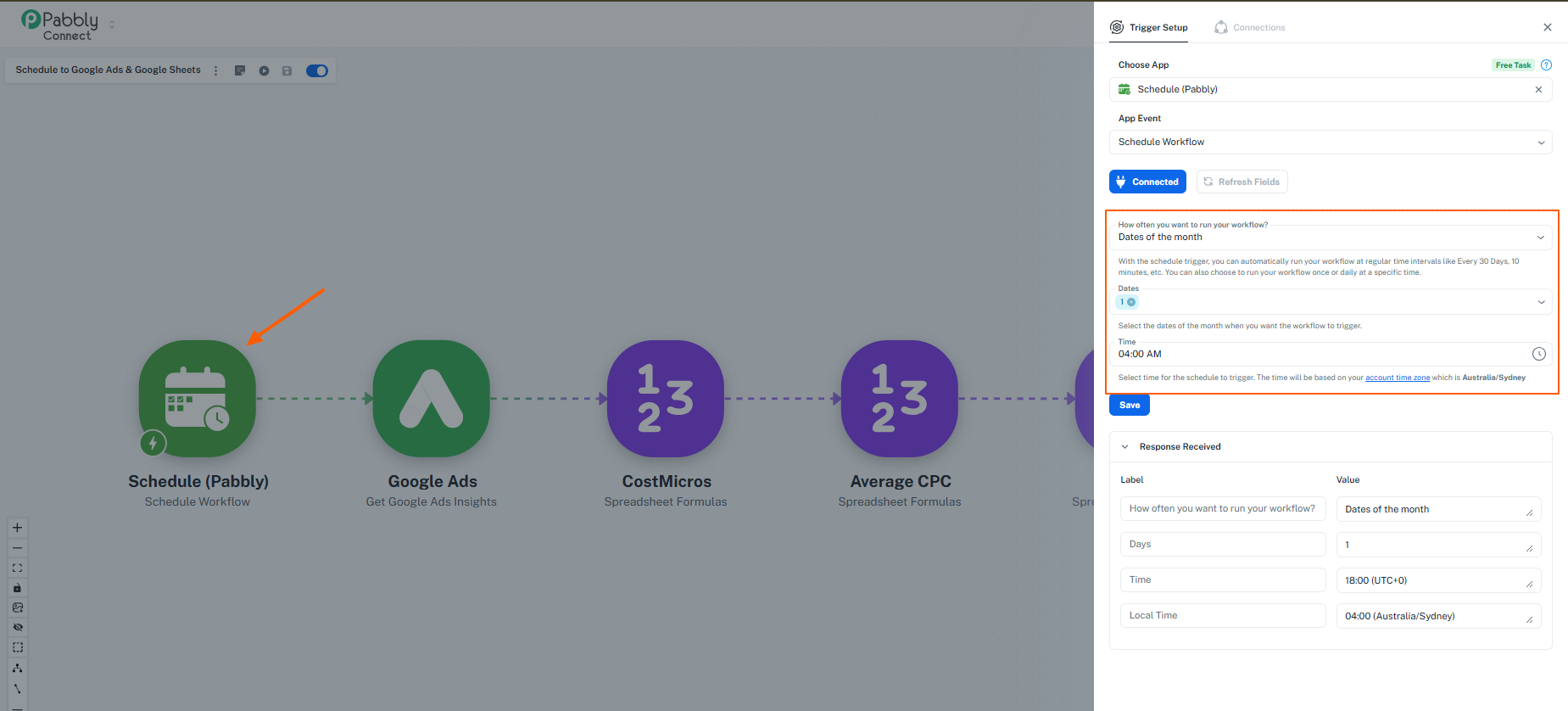Open the switcher arrows beside Pabbly logo
This screenshot has width=1568, height=711.
pos(112,25)
